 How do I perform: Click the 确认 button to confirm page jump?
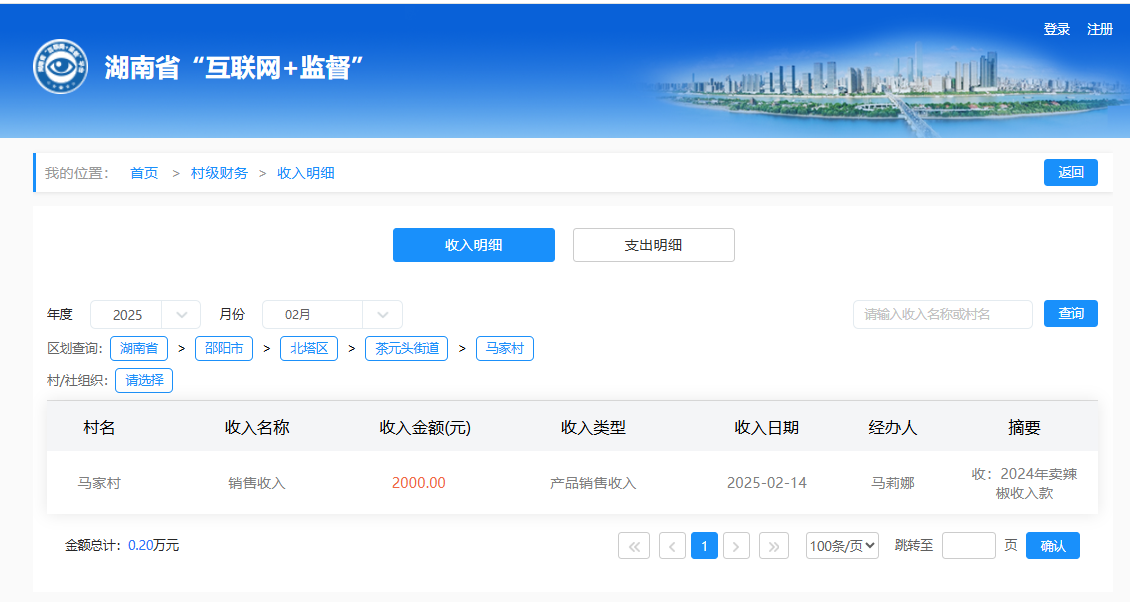coord(1052,546)
